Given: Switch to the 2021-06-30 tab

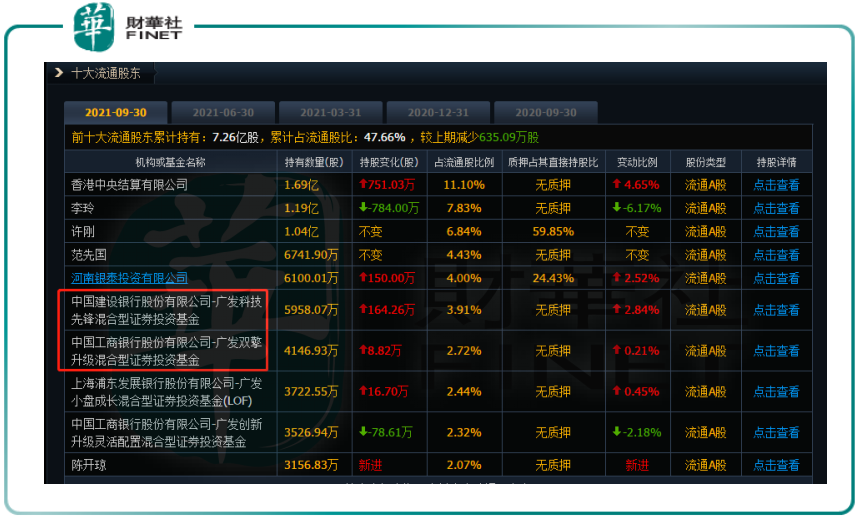Looking at the screenshot, I should 223,112.
